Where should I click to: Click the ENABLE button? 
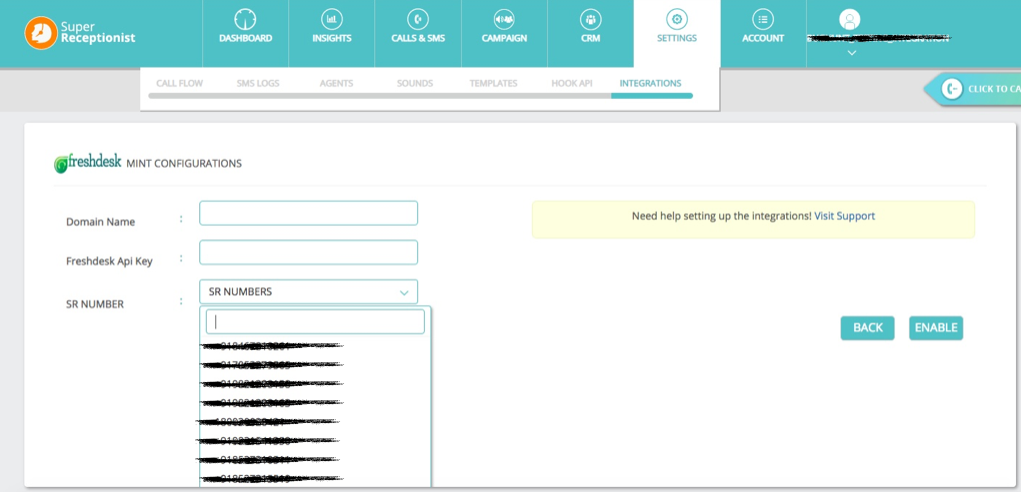point(936,328)
